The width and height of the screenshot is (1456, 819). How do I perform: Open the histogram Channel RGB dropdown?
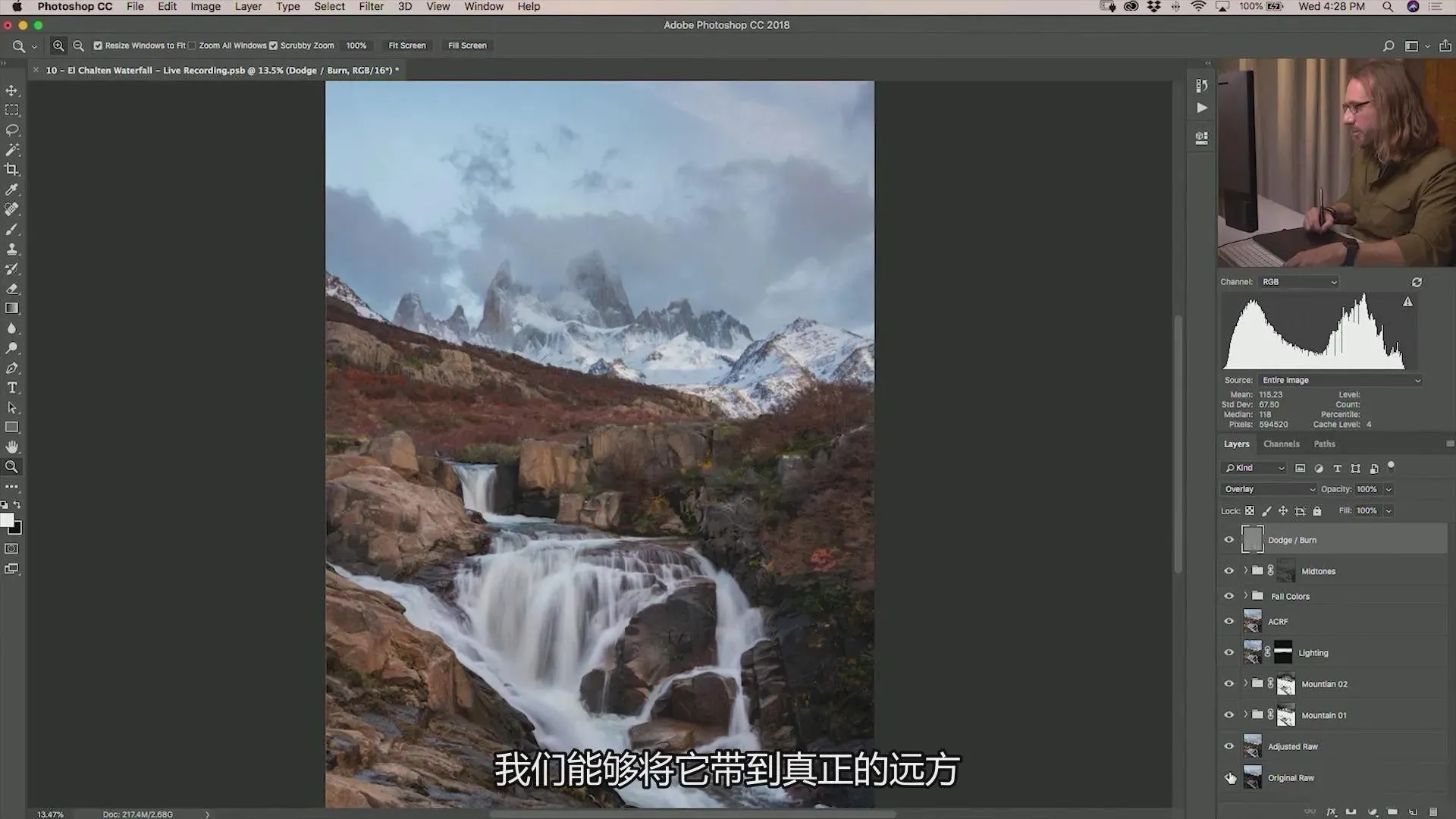pyautogui.click(x=1298, y=282)
